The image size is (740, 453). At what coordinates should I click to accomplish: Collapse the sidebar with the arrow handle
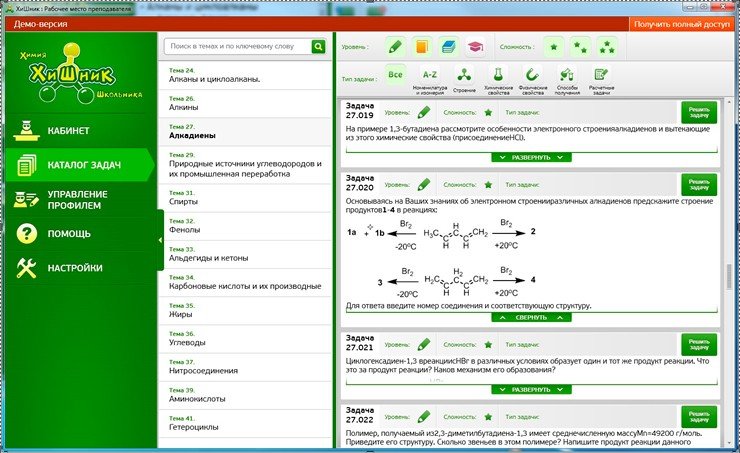point(160,240)
